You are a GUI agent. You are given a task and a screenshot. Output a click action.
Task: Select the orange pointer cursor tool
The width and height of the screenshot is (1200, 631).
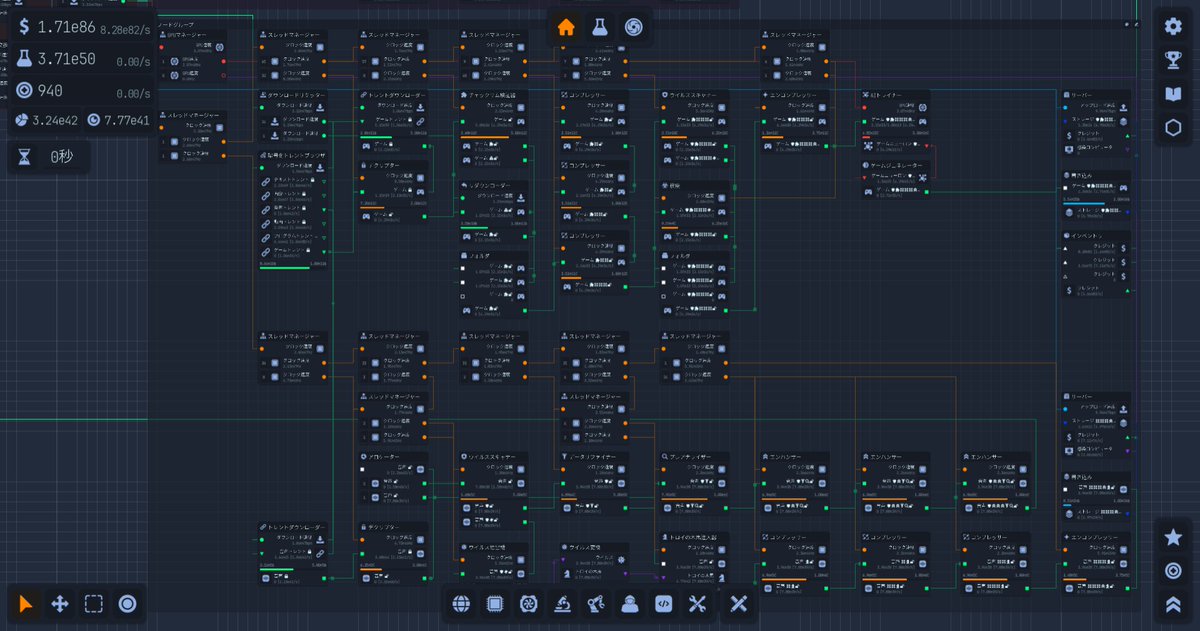click(26, 604)
